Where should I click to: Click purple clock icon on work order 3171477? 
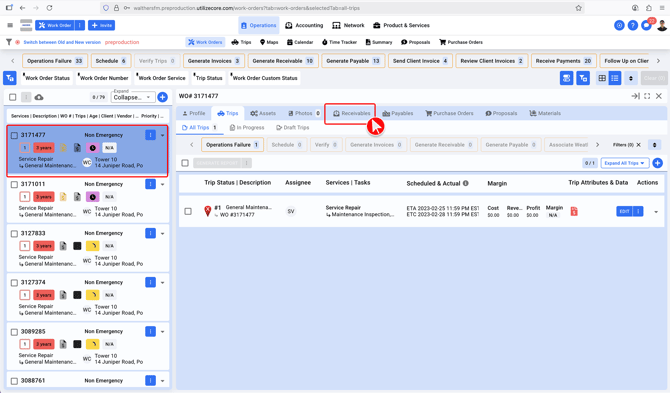93,148
